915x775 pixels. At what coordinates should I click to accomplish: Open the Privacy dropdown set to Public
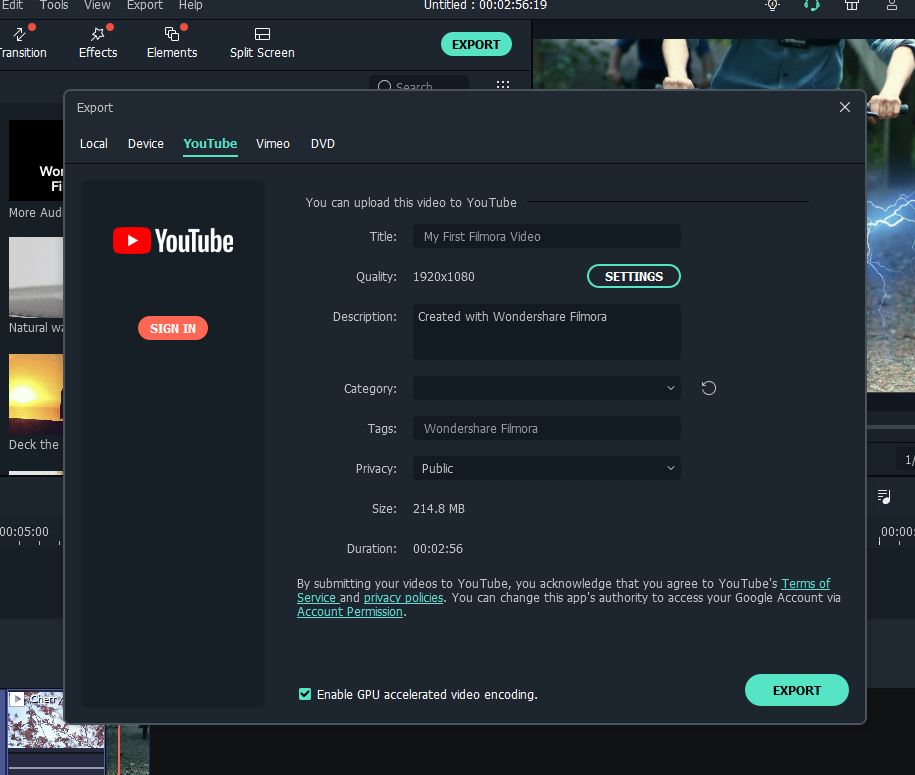click(546, 468)
